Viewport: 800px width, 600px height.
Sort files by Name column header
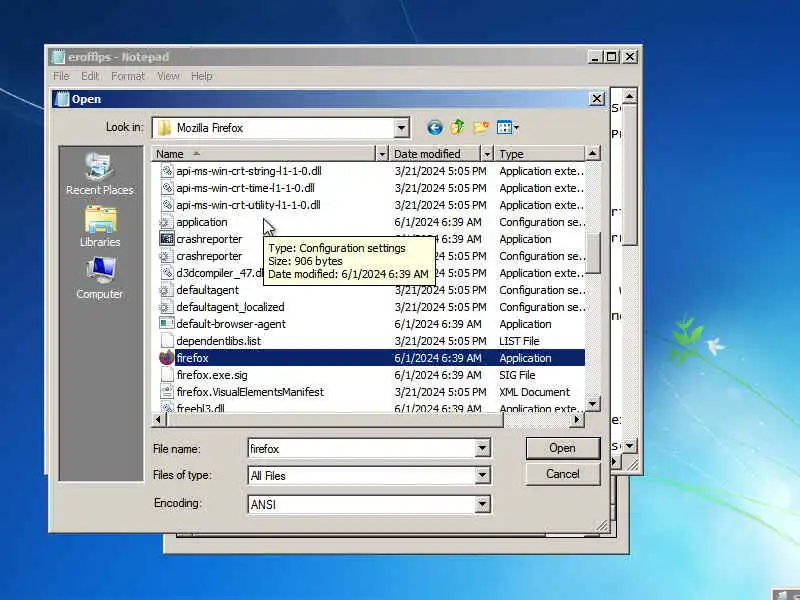pos(264,154)
